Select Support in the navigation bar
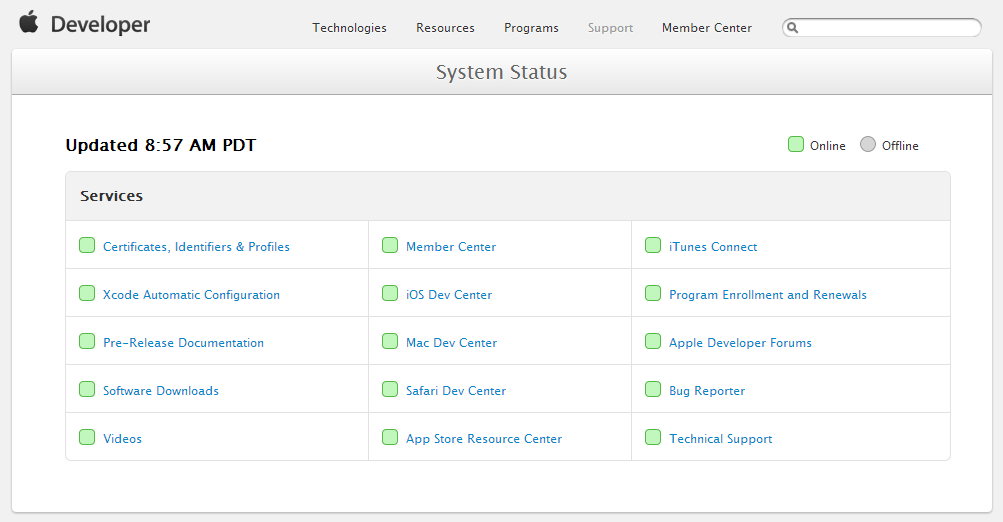This screenshot has width=1003, height=522. pos(610,28)
